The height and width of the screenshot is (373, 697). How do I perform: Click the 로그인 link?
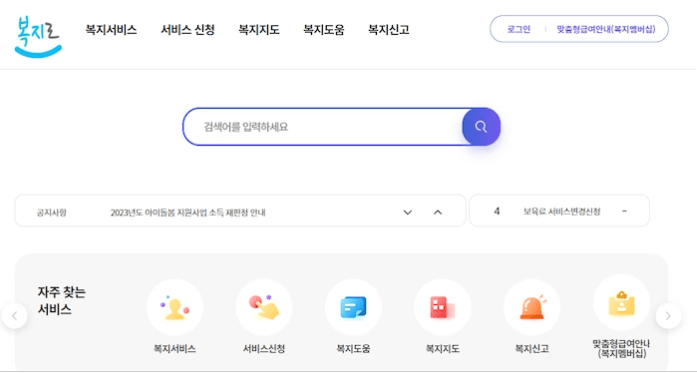pos(519,29)
